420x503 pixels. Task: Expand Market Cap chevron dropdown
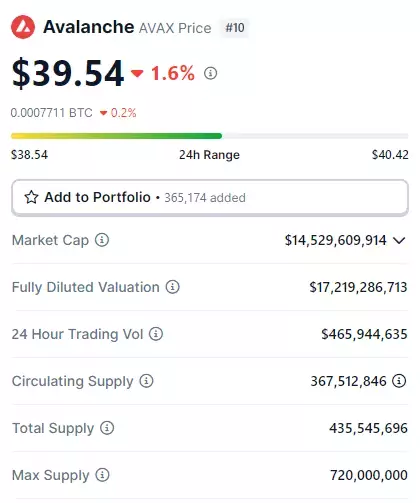399,240
